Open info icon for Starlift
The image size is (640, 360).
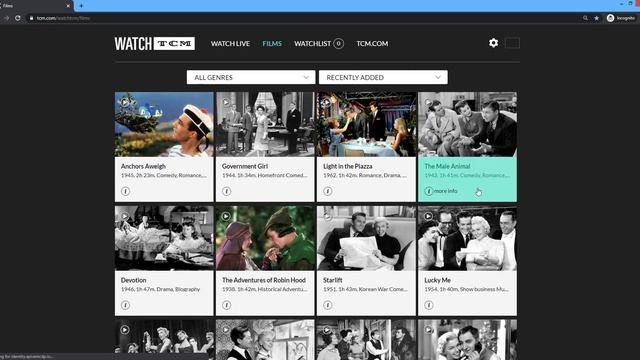(x=327, y=305)
